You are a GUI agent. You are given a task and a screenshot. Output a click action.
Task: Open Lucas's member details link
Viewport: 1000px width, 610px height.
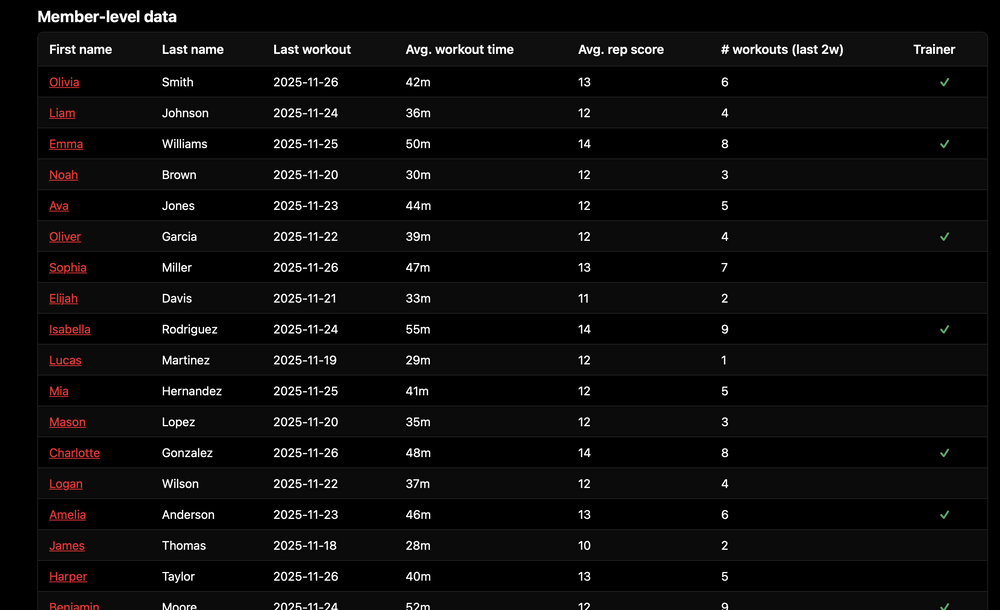click(65, 360)
